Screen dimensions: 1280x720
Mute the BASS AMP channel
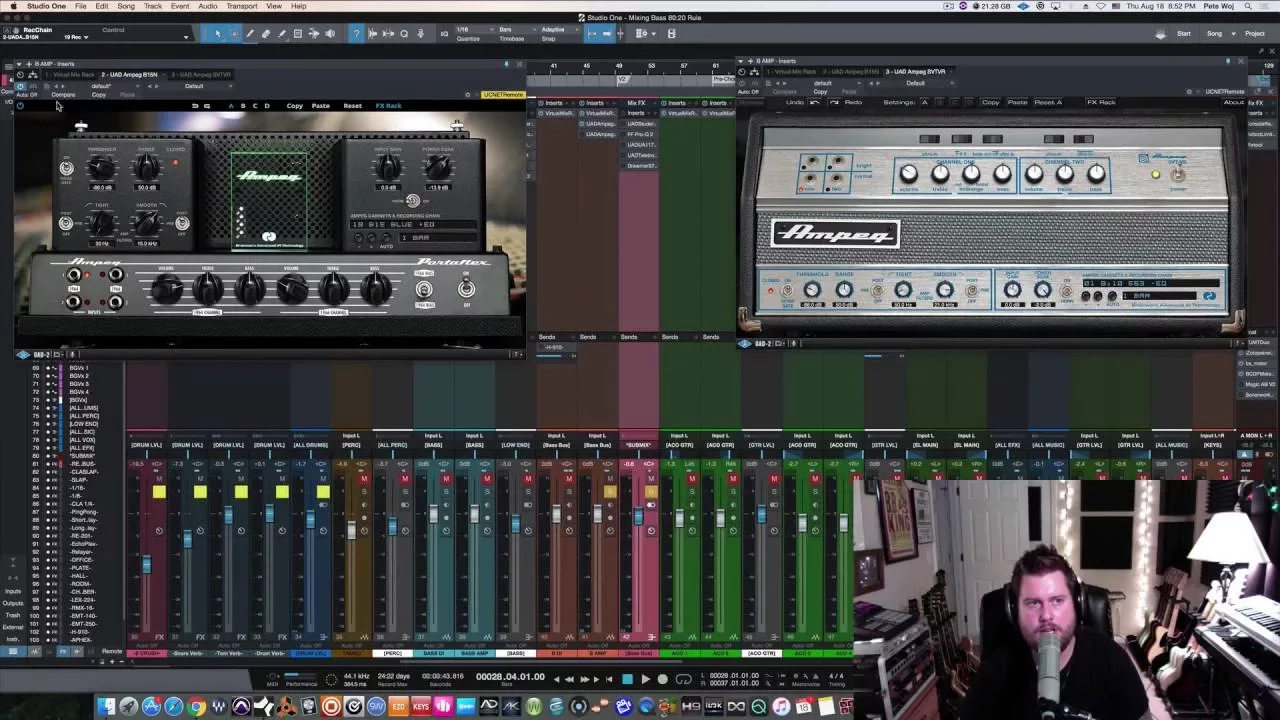click(487, 480)
